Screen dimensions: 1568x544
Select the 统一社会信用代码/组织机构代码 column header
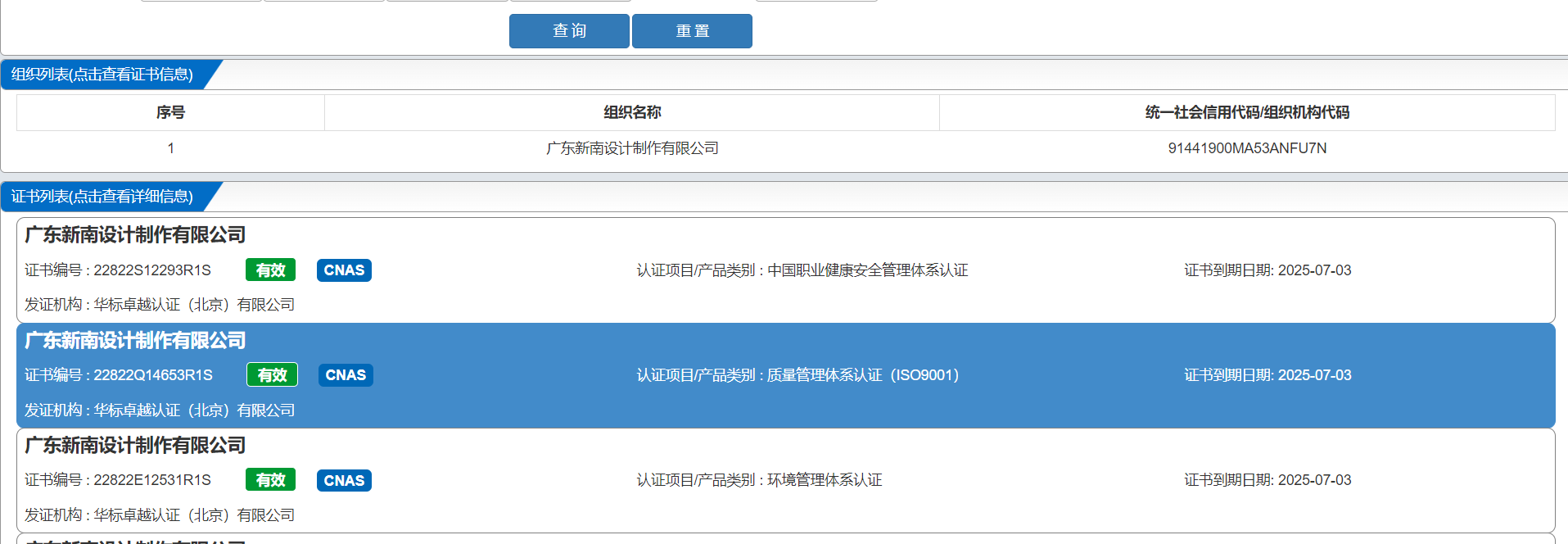pos(1247,112)
